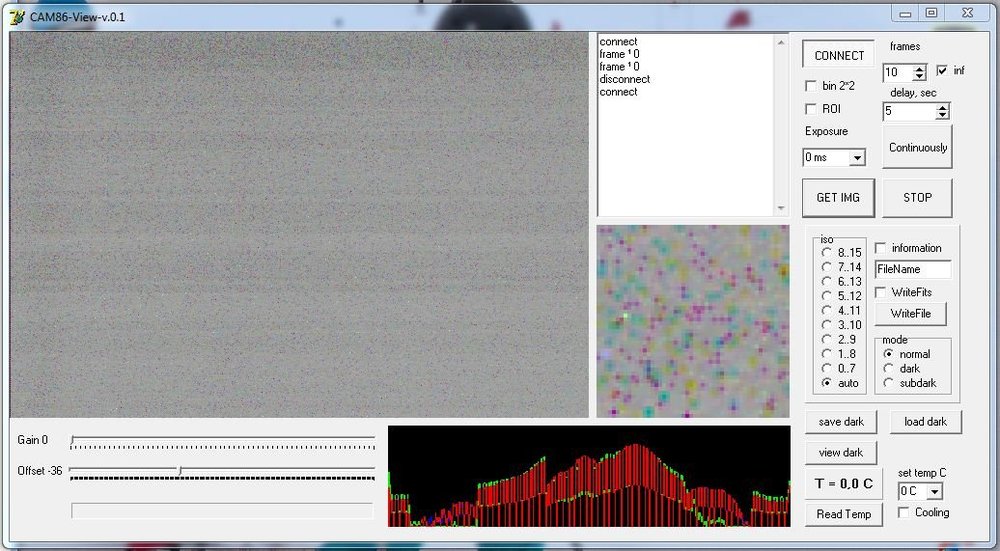Click log panel scroll down arrow
Screen dimensions: 1000x551
[781, 209]
